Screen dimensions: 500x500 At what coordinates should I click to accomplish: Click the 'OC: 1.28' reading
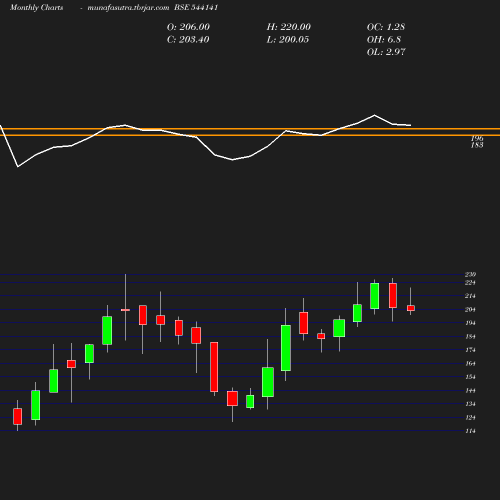pyautogui.click(x=386, y=27)
